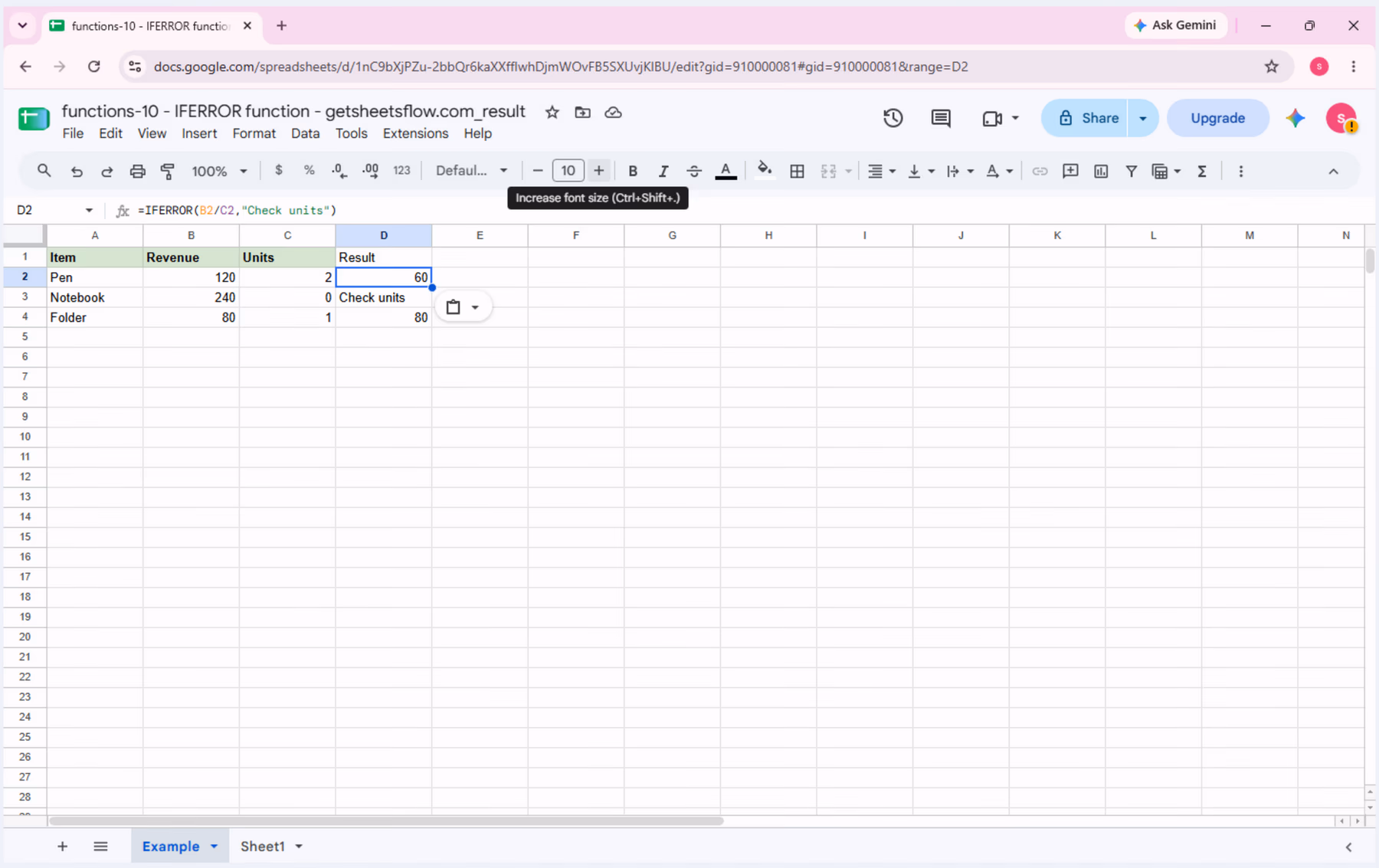Toggle bold formatting
This screenshot has width=1379, height=868.
click(x=633, y=171)
